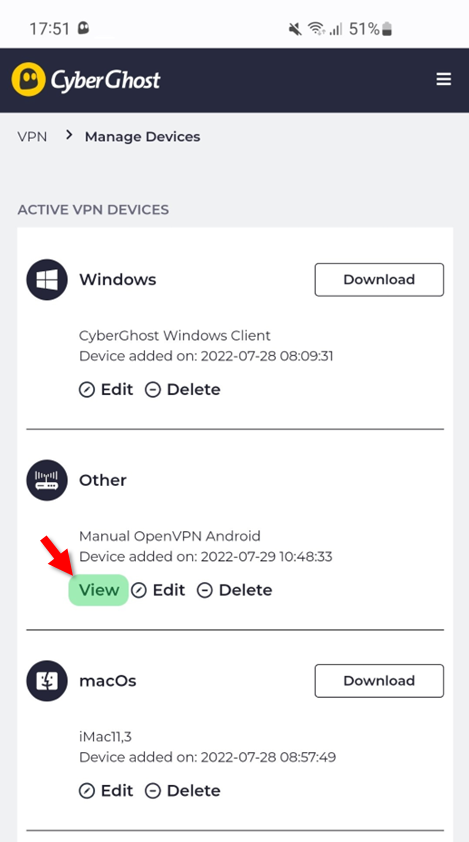Click the edit pencil icon under Other
The height and width of the screenshot is (842, 469).
coord(139,591)
